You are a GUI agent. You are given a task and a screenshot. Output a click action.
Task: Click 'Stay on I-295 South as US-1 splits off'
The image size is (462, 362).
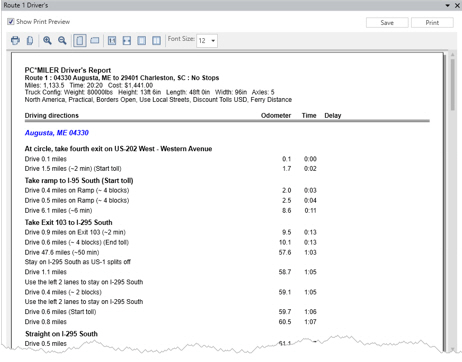click(x=78, y=262)
